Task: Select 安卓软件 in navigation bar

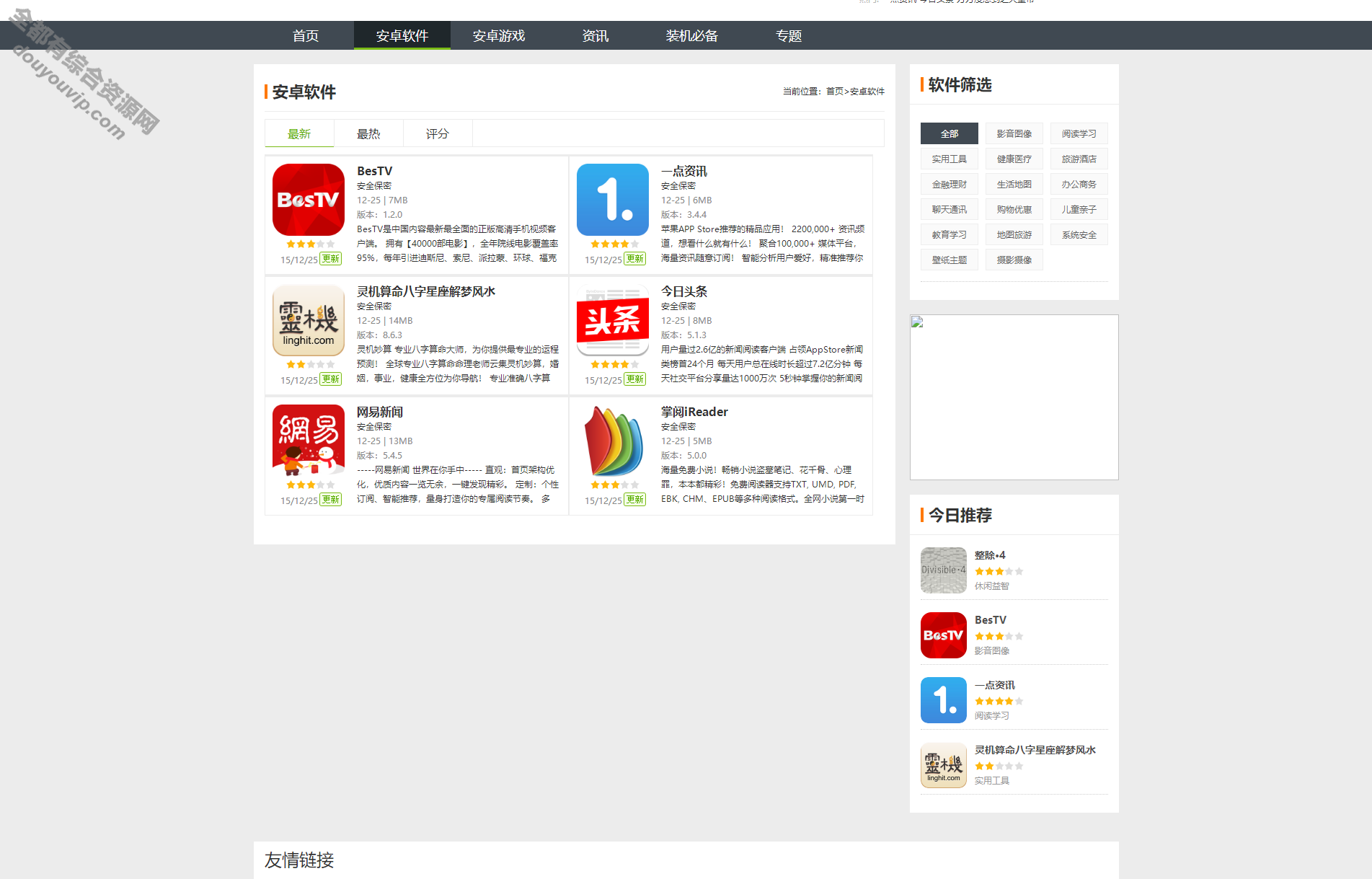Action: 402,35
